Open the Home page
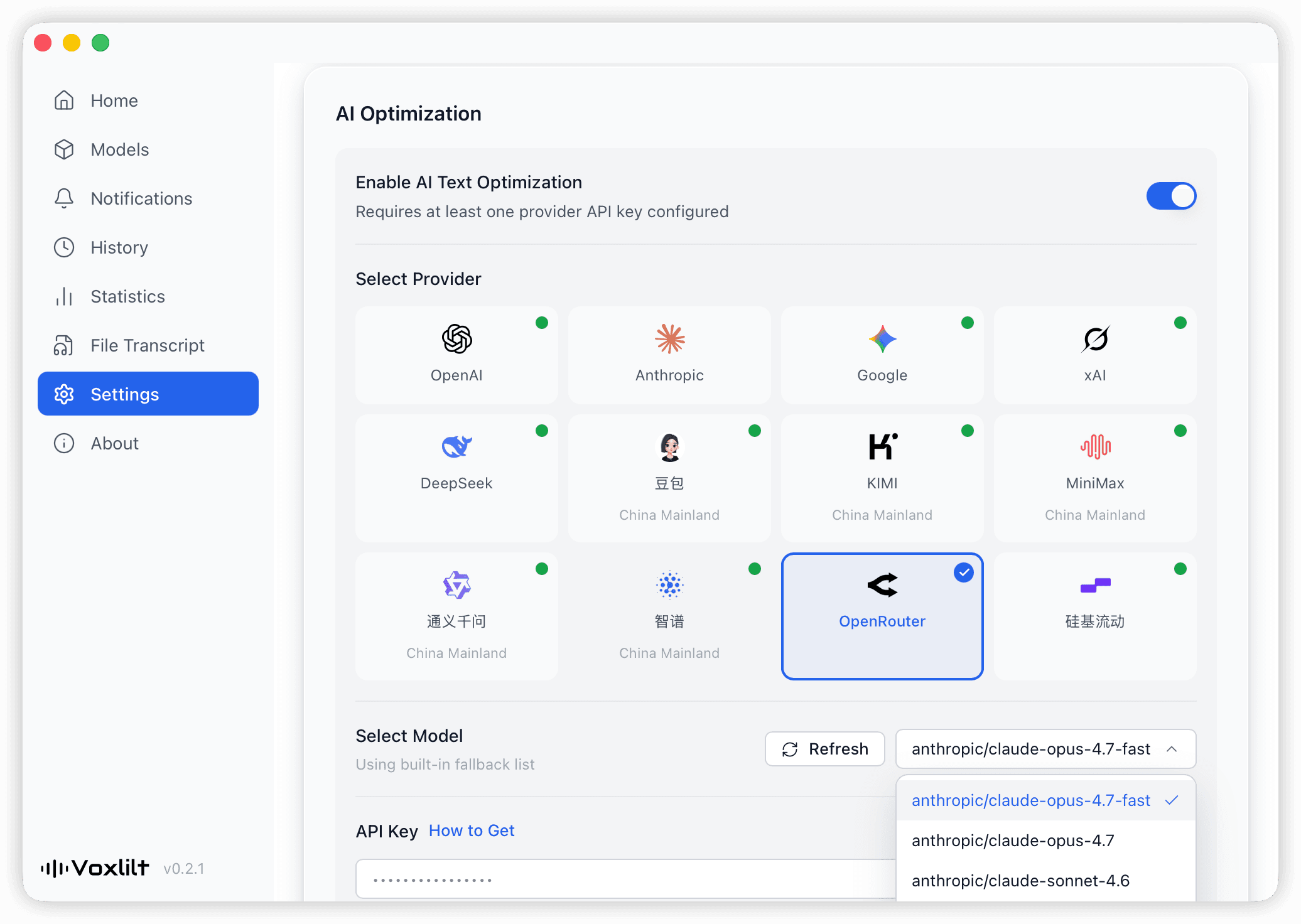Image resolution: width=1301 pixels, height=924 pixels. click(148, 100)
